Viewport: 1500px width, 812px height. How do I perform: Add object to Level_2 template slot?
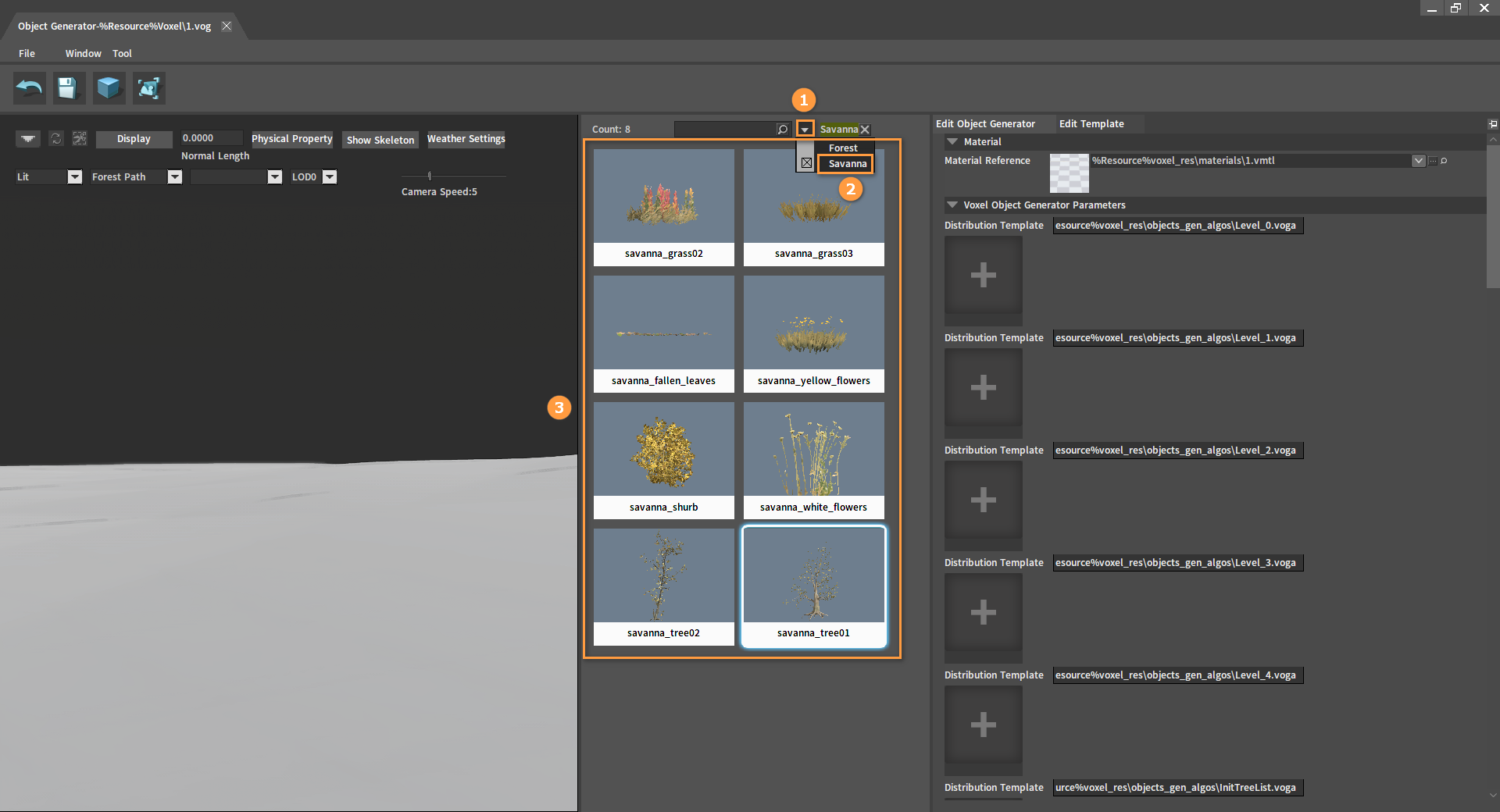984,500
